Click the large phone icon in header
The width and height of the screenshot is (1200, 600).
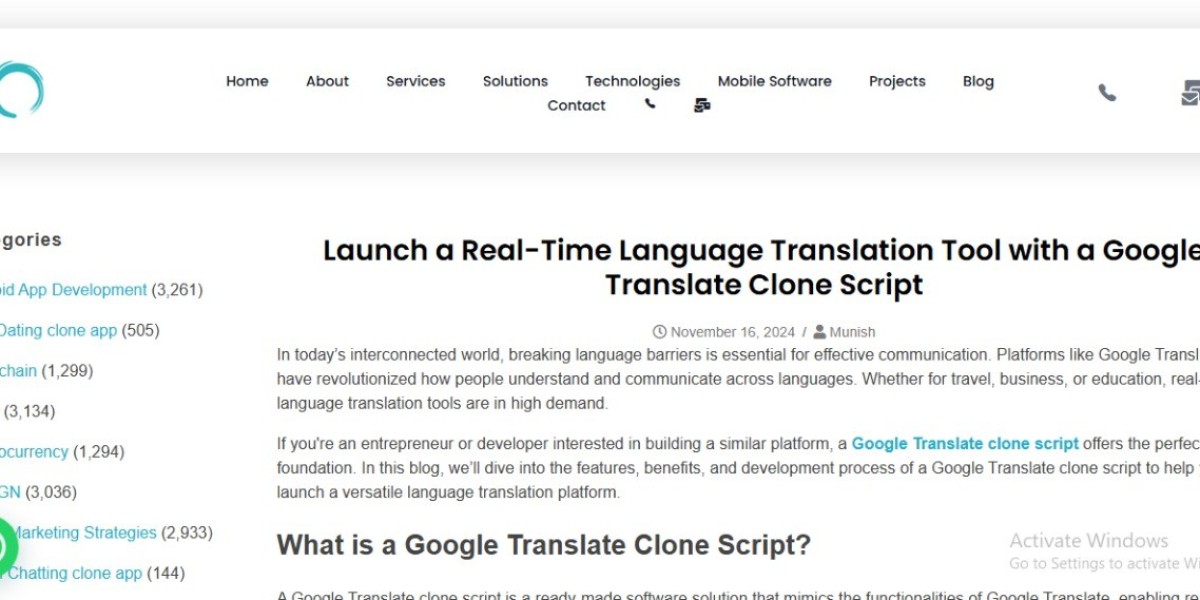[1107, 92]
